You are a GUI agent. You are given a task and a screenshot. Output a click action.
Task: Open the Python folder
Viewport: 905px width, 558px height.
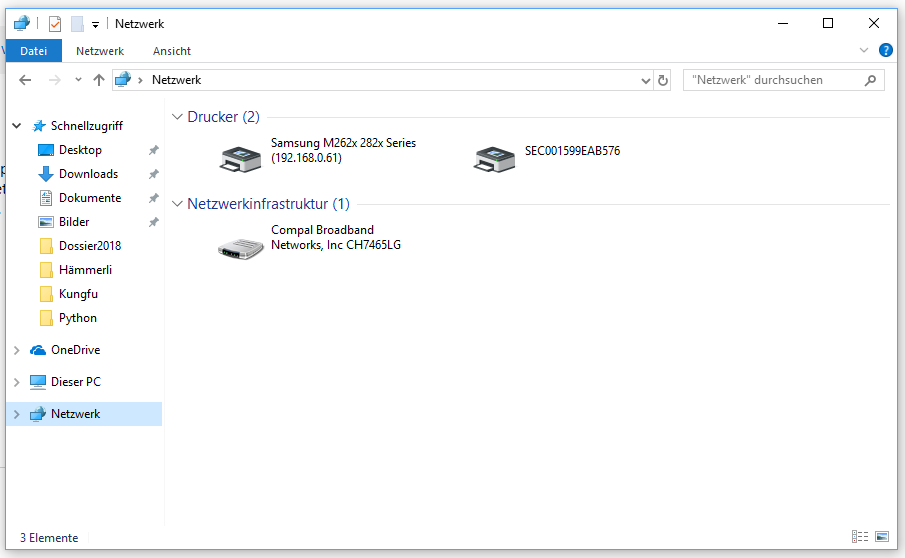click(77, 318)
